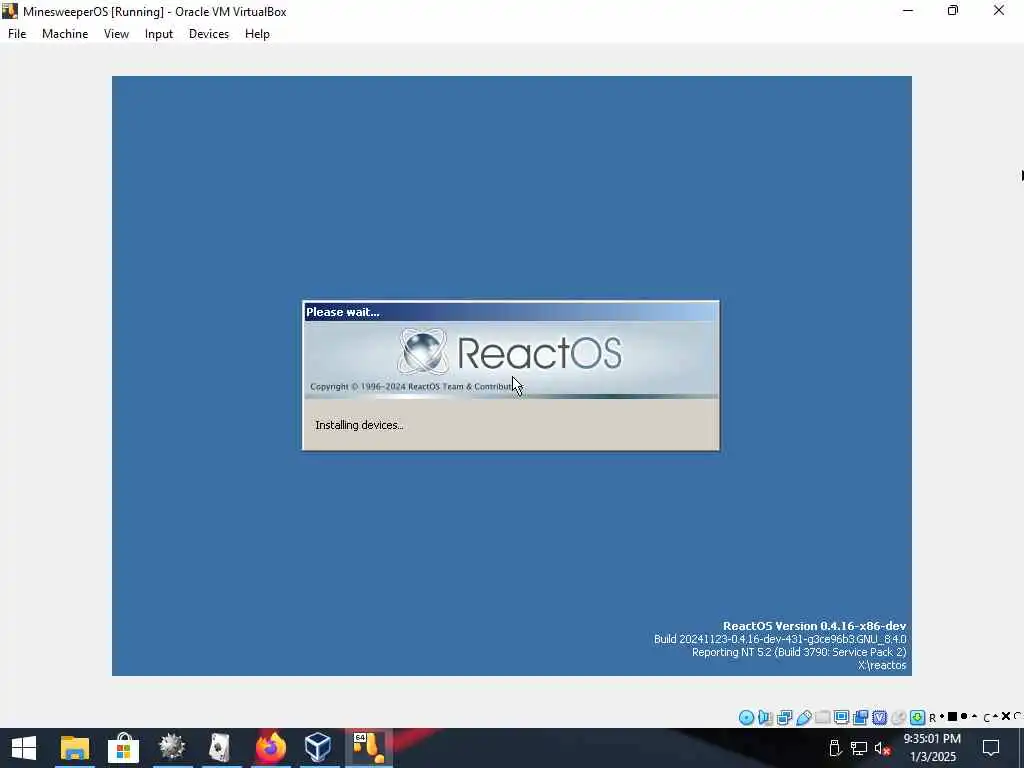Click the shared folders status icon

click(823, 718)
